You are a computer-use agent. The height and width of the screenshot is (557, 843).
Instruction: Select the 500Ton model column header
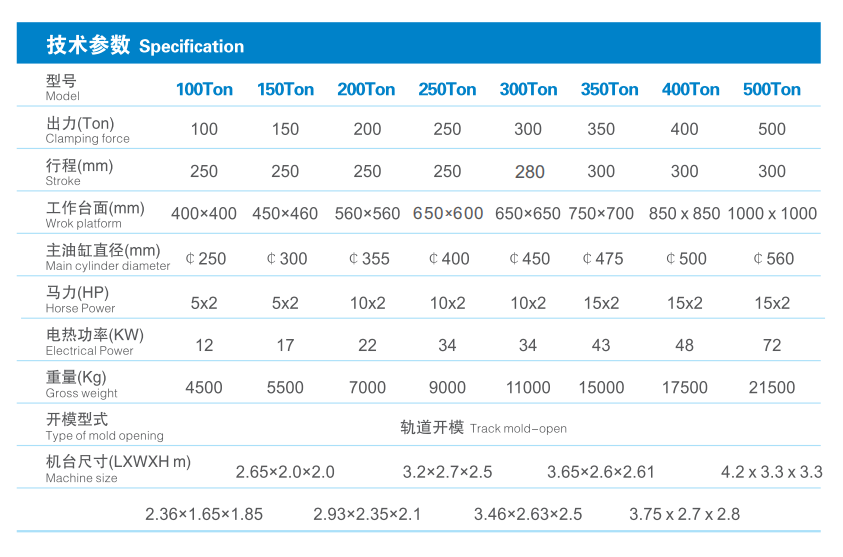coord(771,89)
